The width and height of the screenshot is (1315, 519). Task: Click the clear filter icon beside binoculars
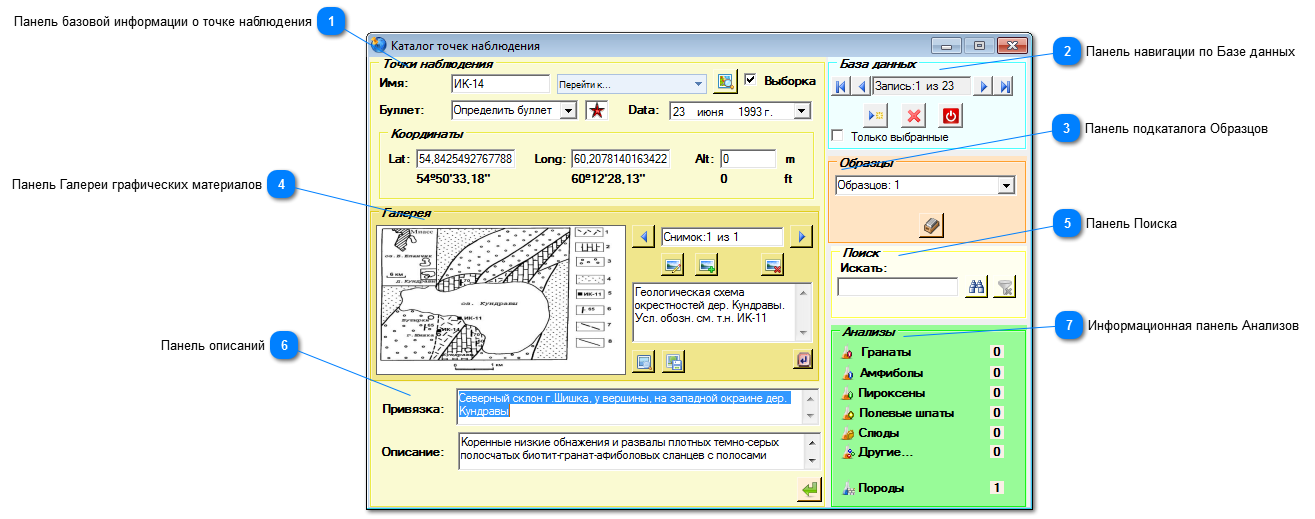coord(1005,287)
